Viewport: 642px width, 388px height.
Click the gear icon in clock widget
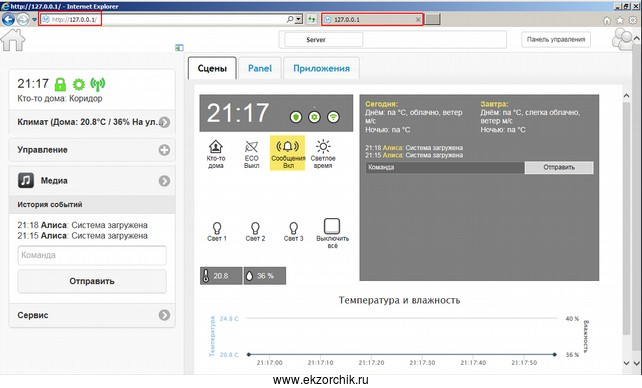pos(314,117)
